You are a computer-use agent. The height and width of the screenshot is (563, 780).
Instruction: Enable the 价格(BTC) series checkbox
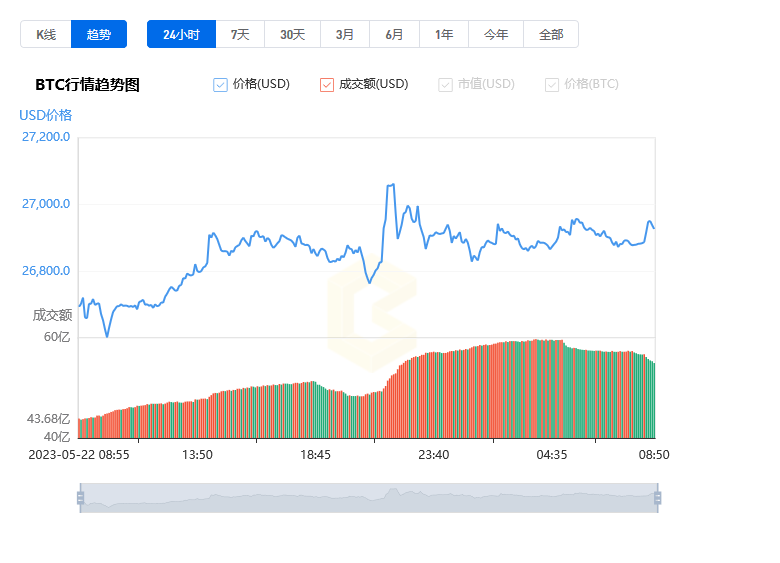click(x=552, y=85)
